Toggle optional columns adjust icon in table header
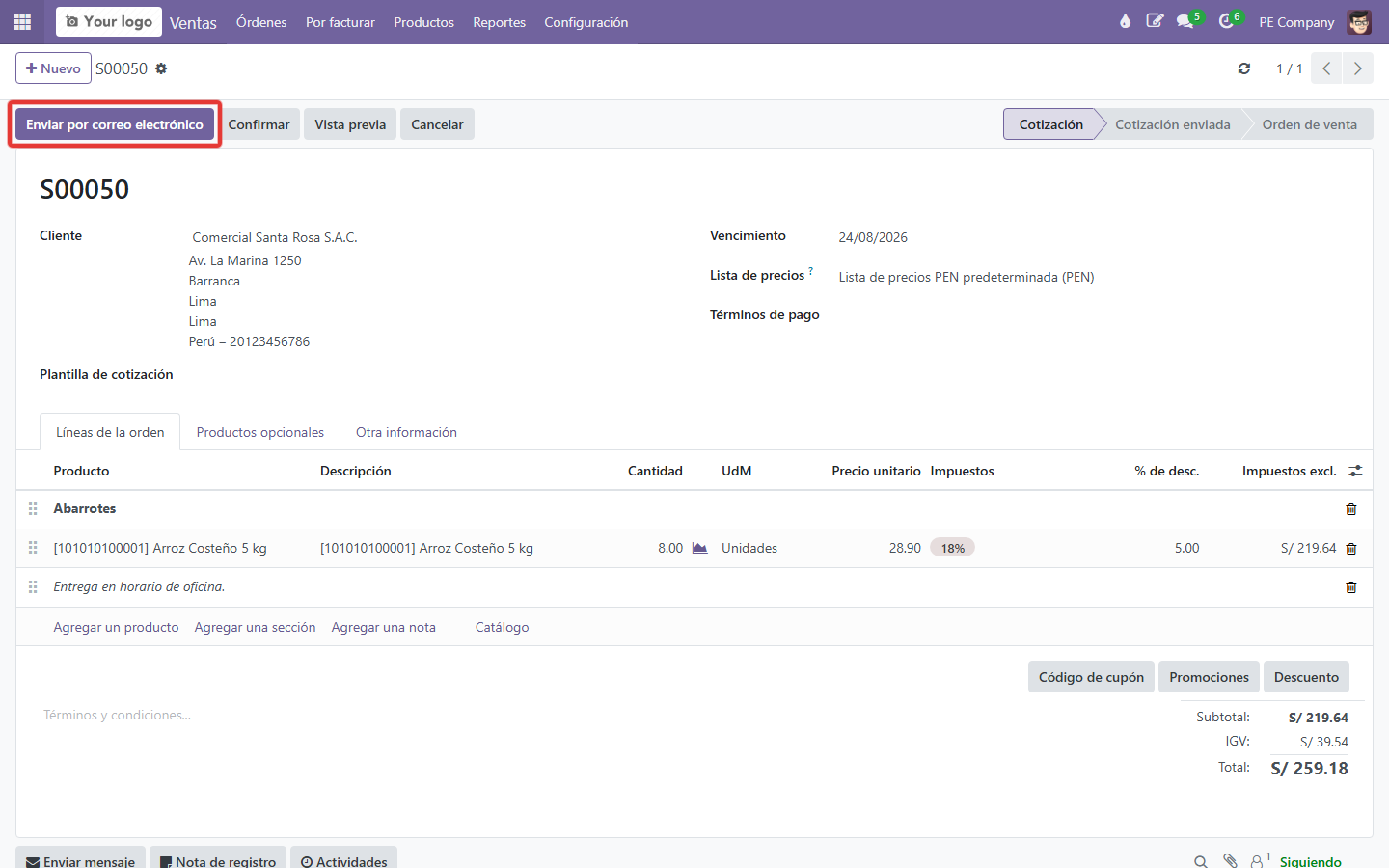This screenshot has height=868, width=1389. coord(1355,471)
